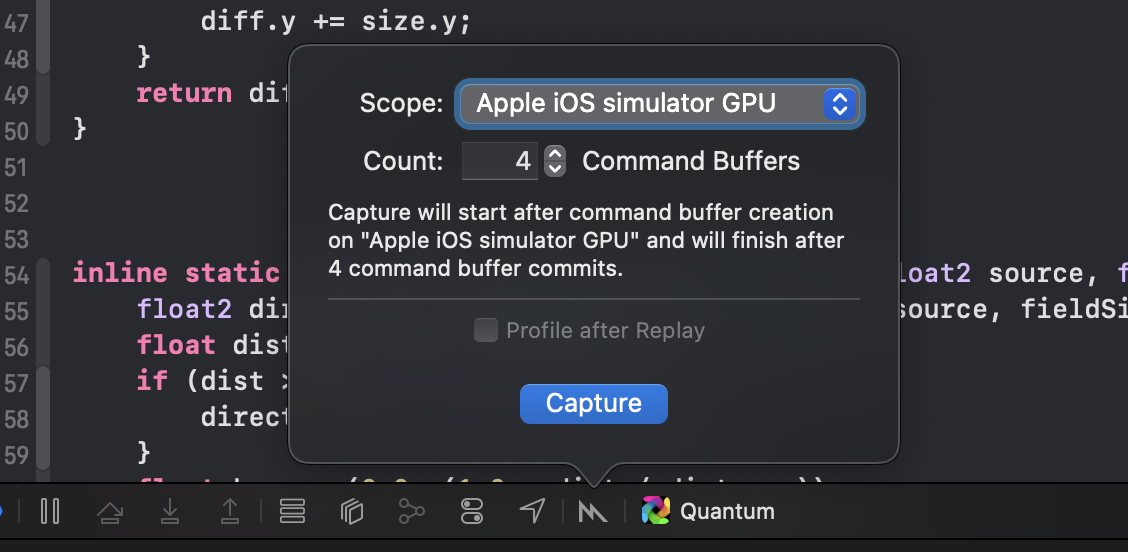Click the return keyword on line 49
Viewport: 1128px width, 552px height.
[184, 93]
